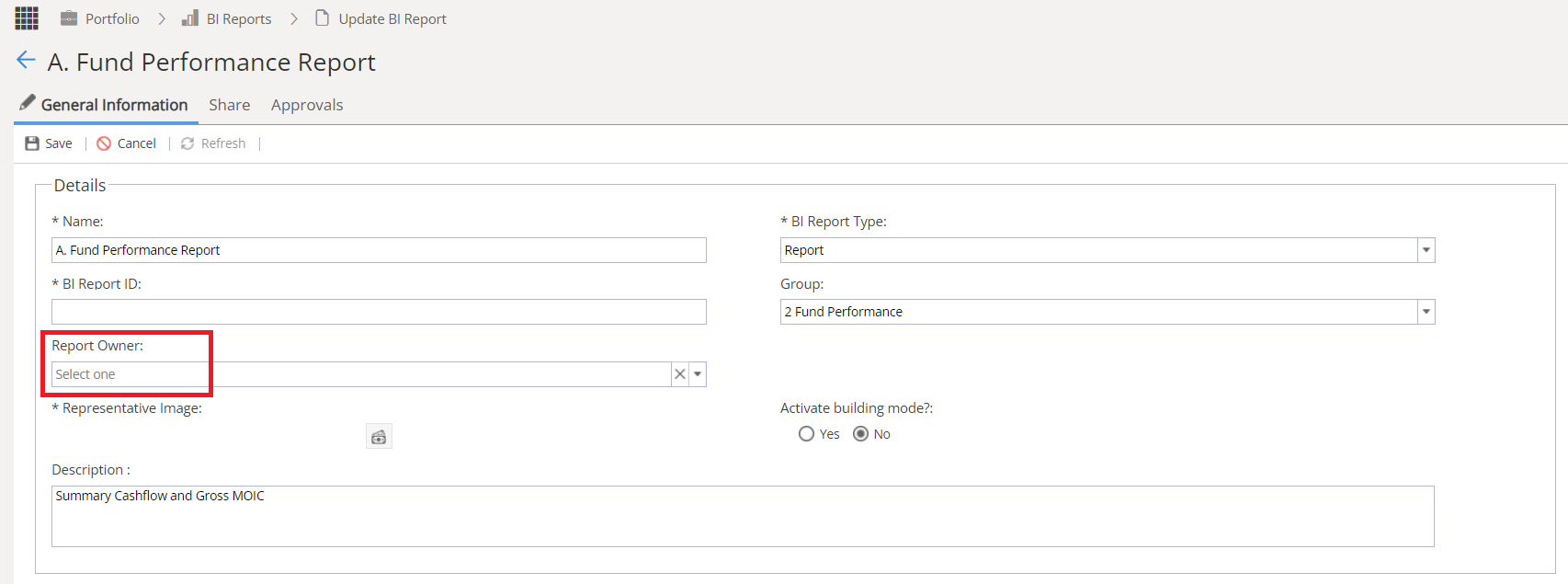Click the Representative Image label
The width and height of the screenshot is (1568, 584).
[127, 408]
